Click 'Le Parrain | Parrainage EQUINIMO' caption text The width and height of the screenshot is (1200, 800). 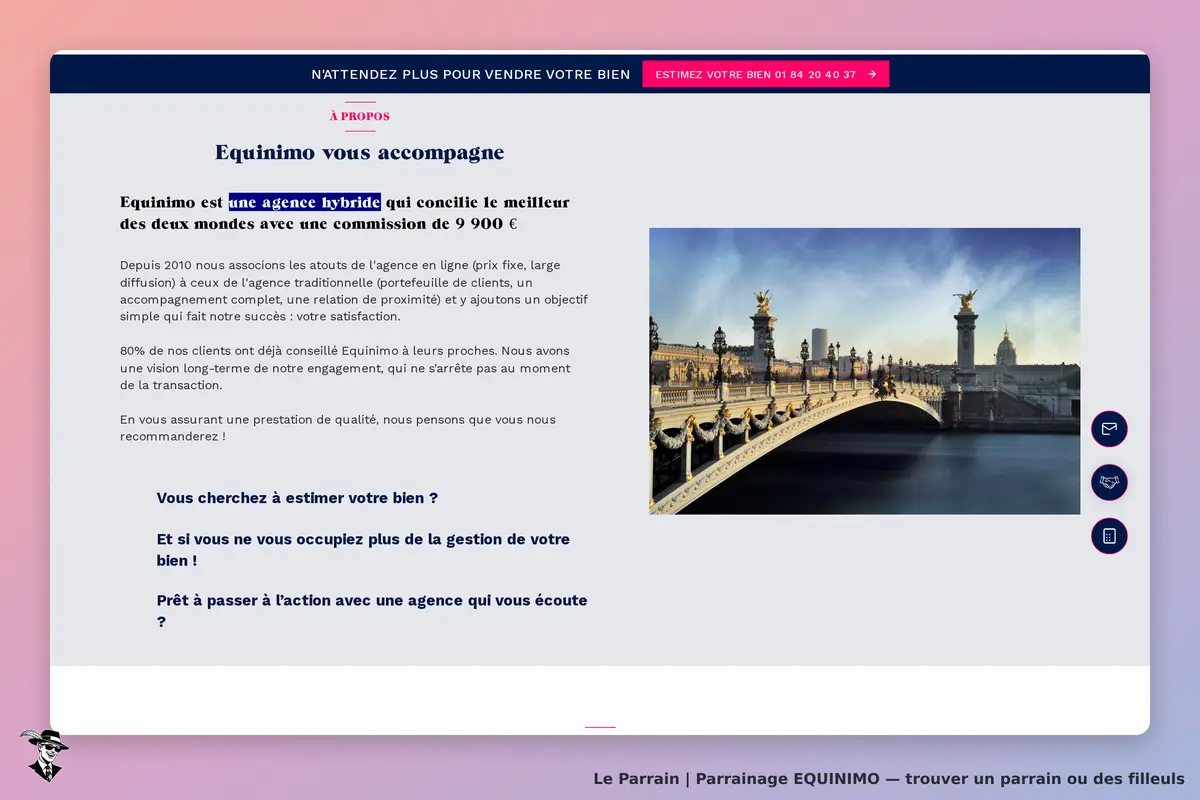pyautogui.click(x=889, y=778)
